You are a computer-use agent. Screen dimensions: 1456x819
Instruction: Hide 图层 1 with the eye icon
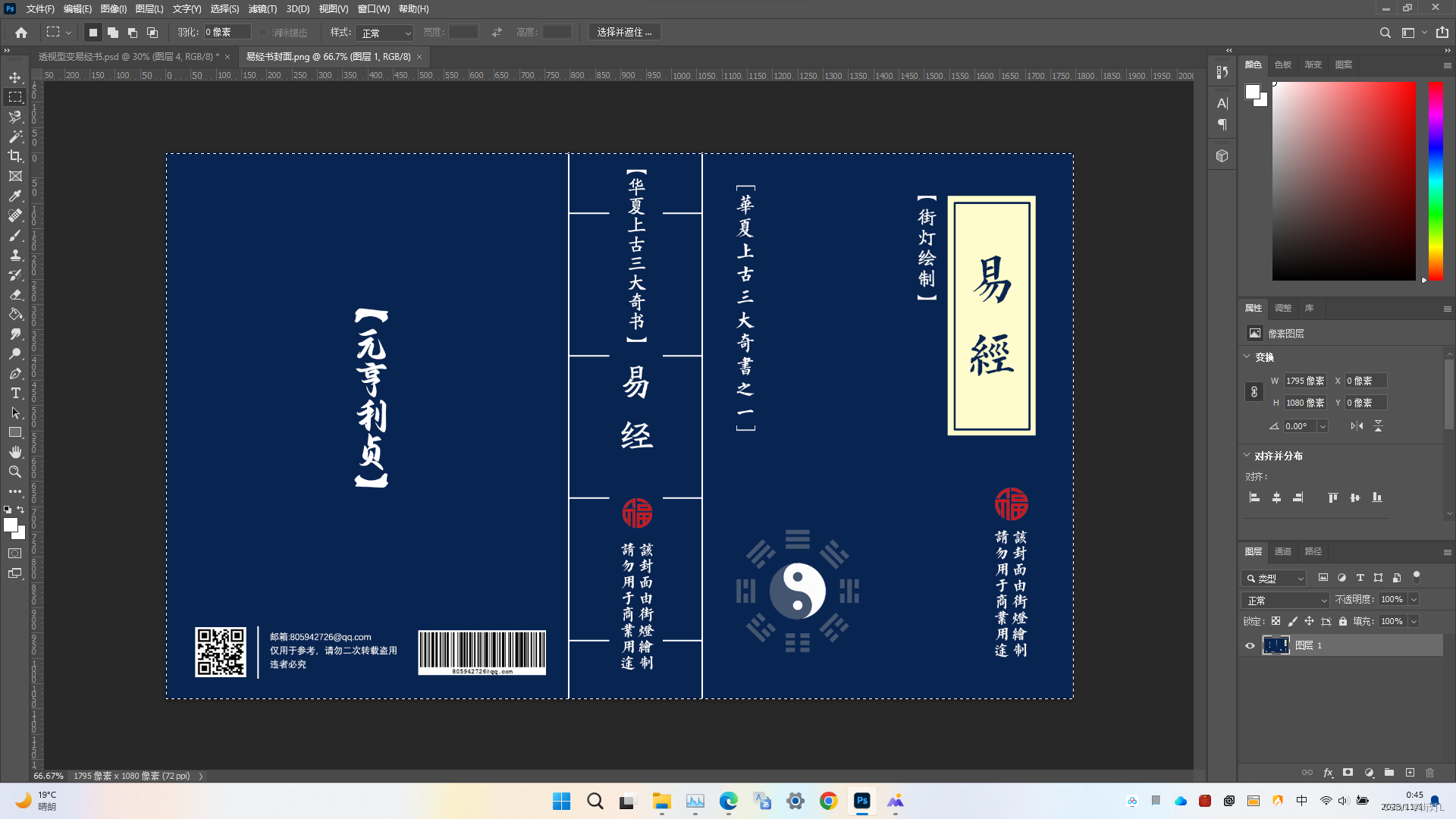pos(1250,645)
